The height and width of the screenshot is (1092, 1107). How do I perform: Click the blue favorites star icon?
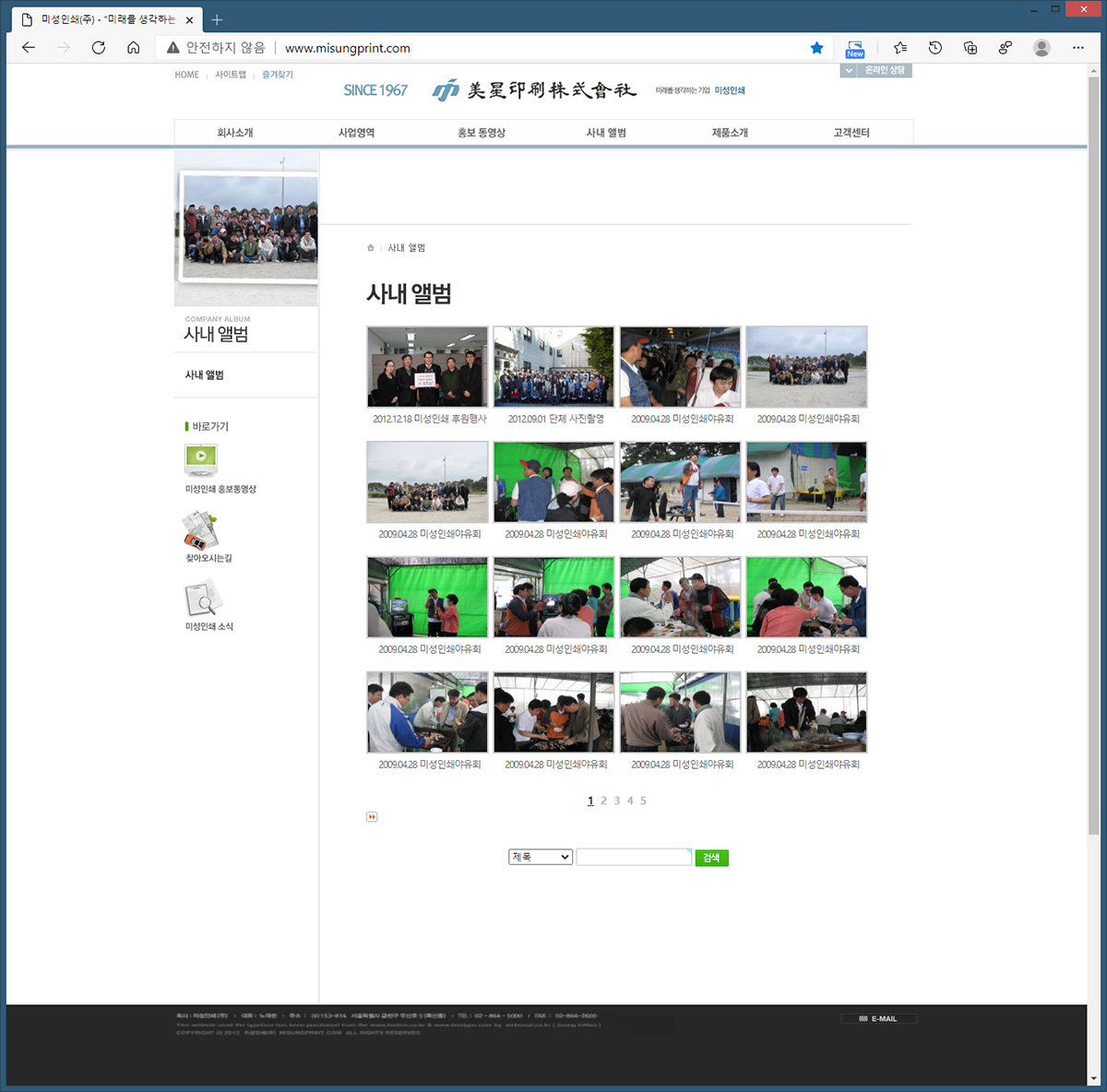[x=816, y=48]
